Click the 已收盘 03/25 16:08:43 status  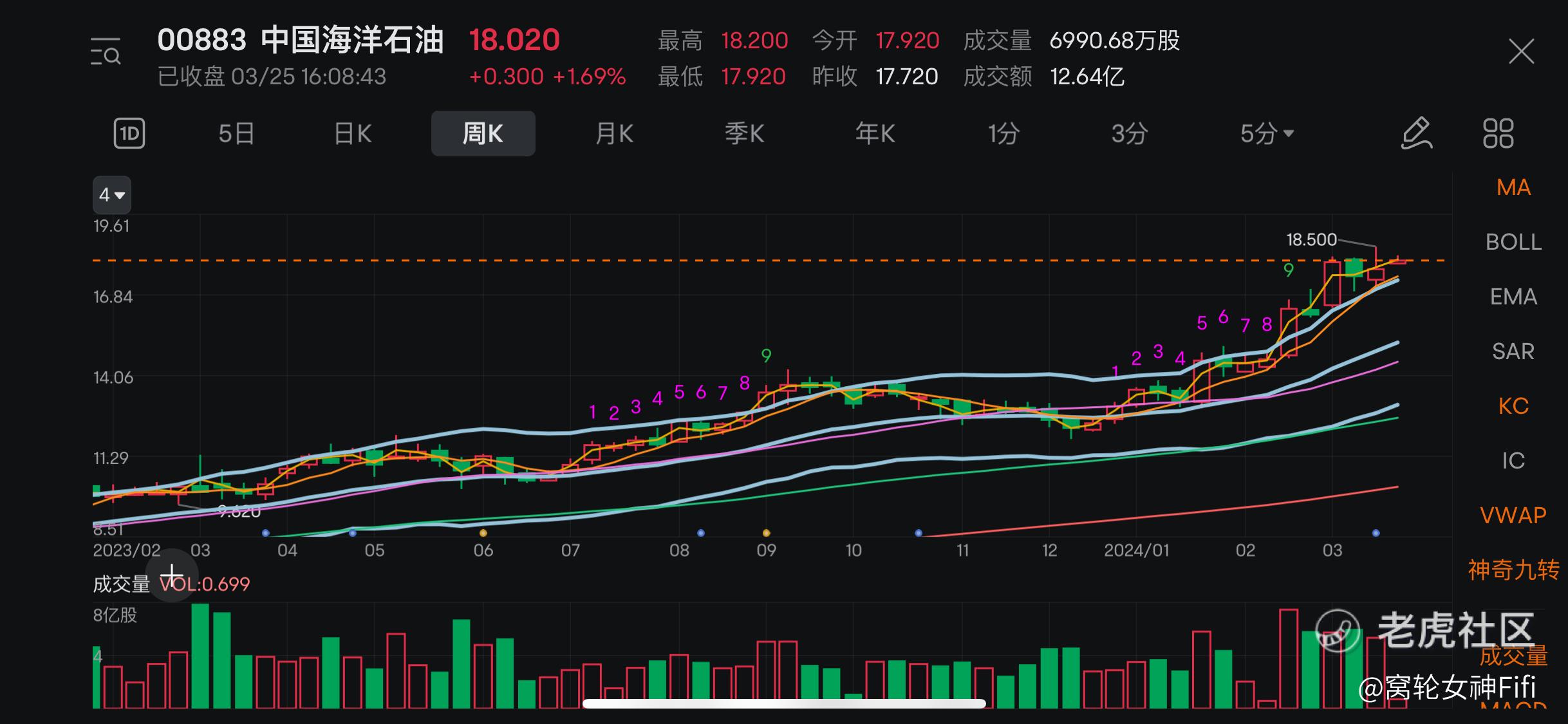[272, 77]
